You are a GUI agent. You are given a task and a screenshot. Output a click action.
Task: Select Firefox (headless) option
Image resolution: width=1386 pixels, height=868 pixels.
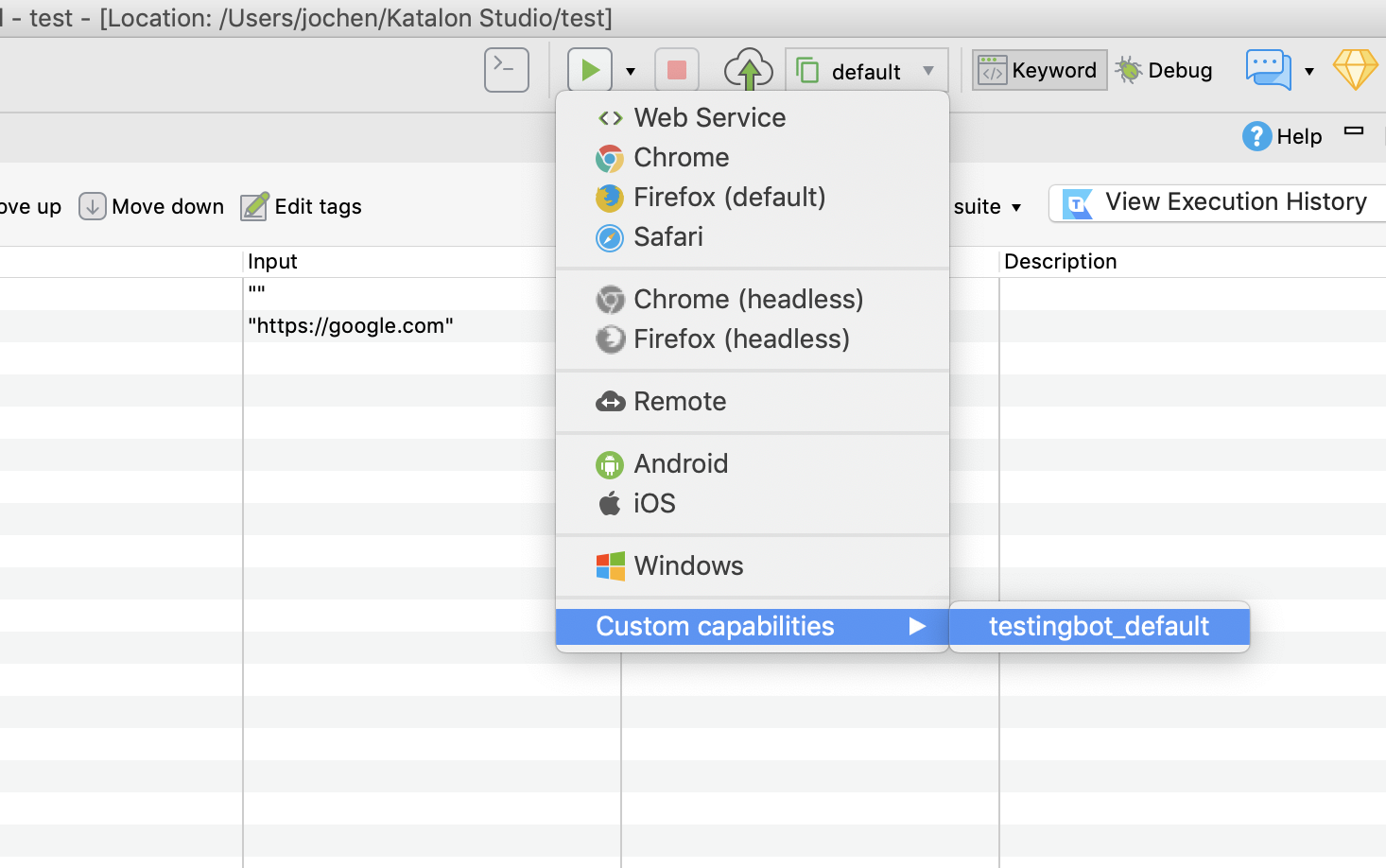point(753,339)
